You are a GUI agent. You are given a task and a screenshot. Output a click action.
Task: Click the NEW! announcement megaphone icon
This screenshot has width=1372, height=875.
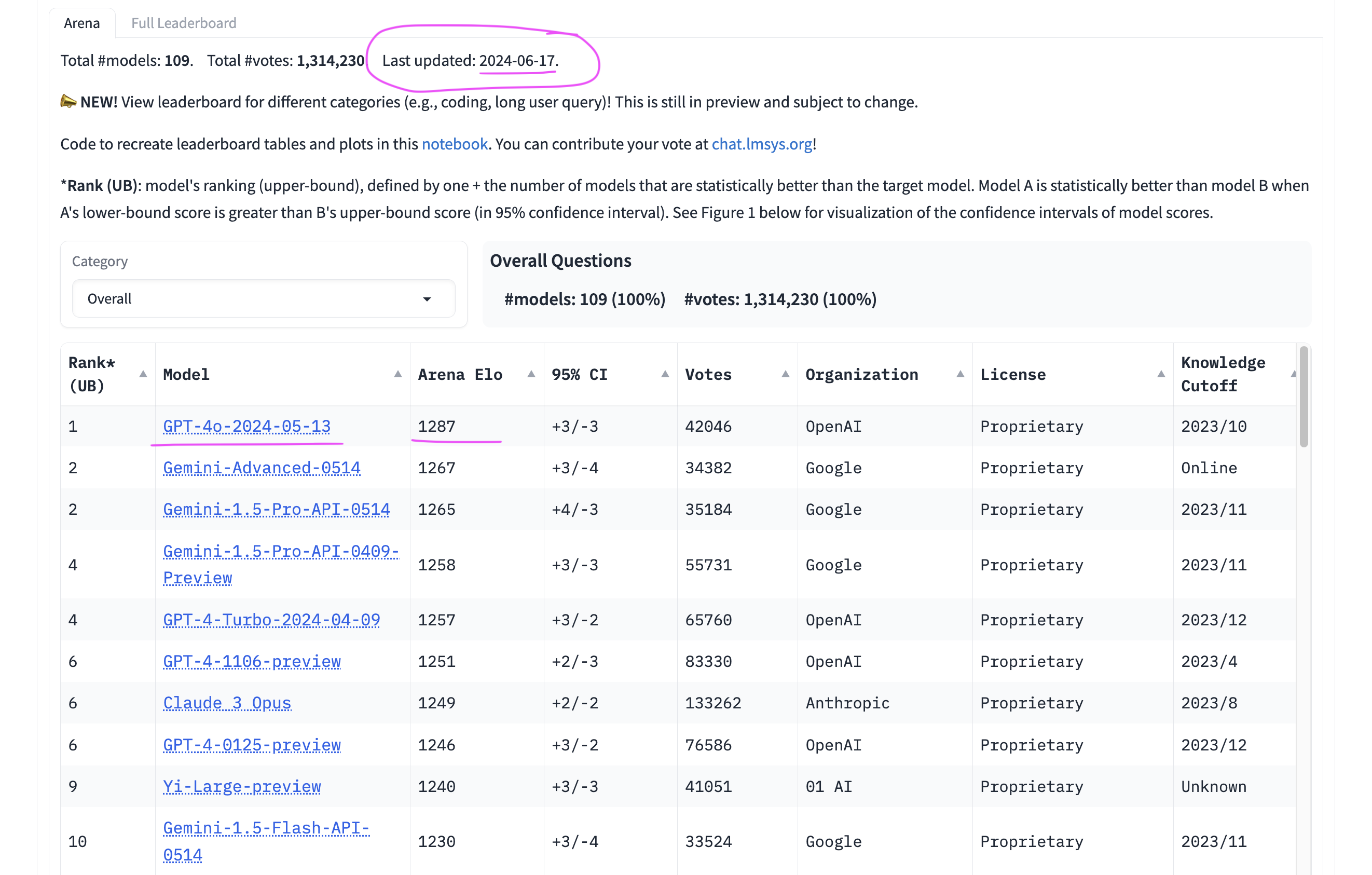tap(68, 101)
